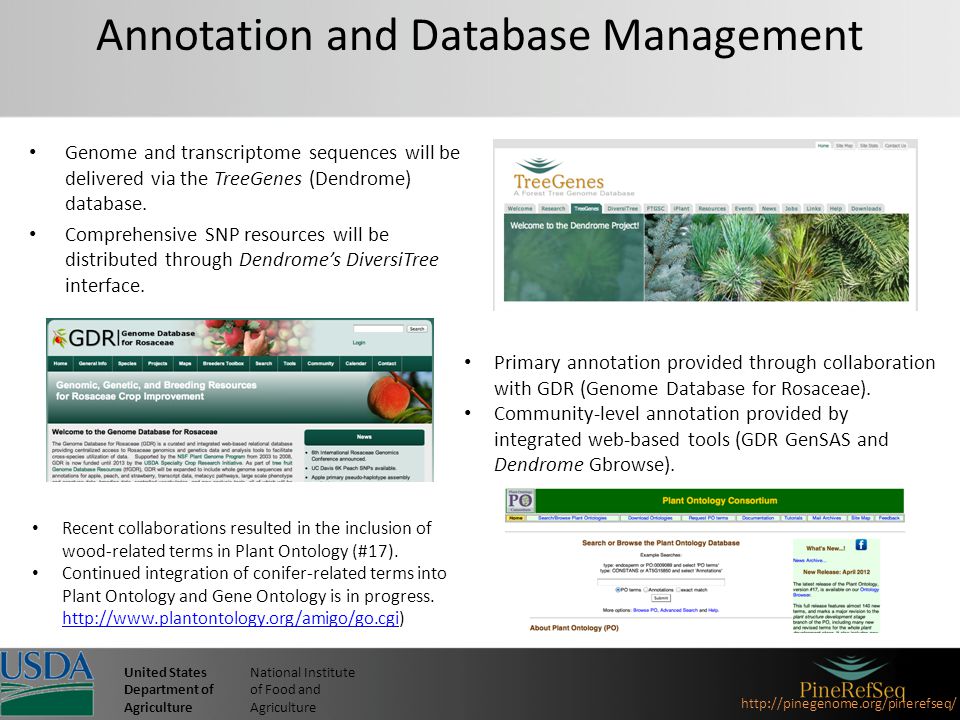Open Download Ontologies menu item
This screenshot has height=720, width=960.
(650, 518)
